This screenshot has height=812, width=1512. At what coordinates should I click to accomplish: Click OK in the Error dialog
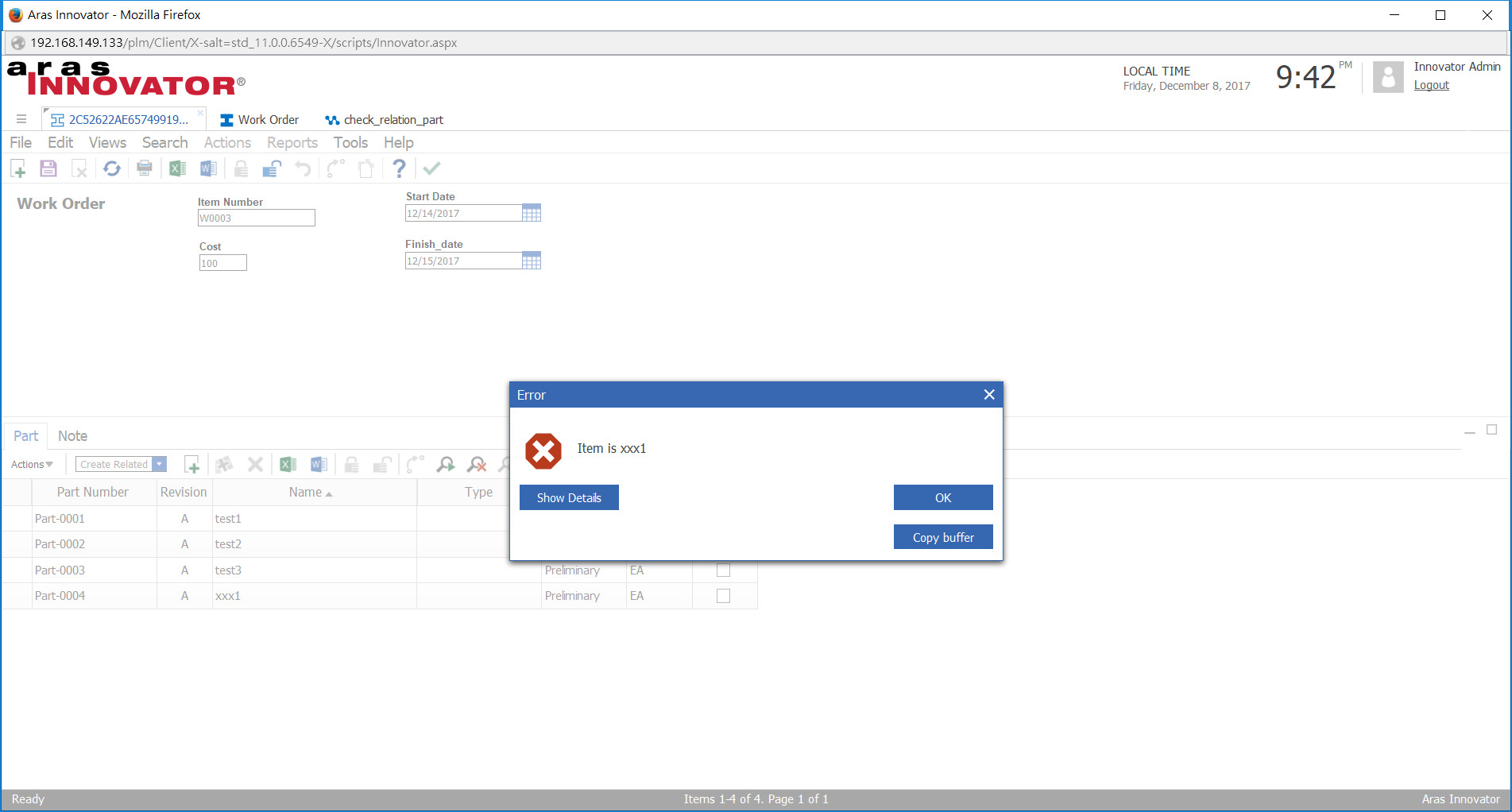click(943, 497)
